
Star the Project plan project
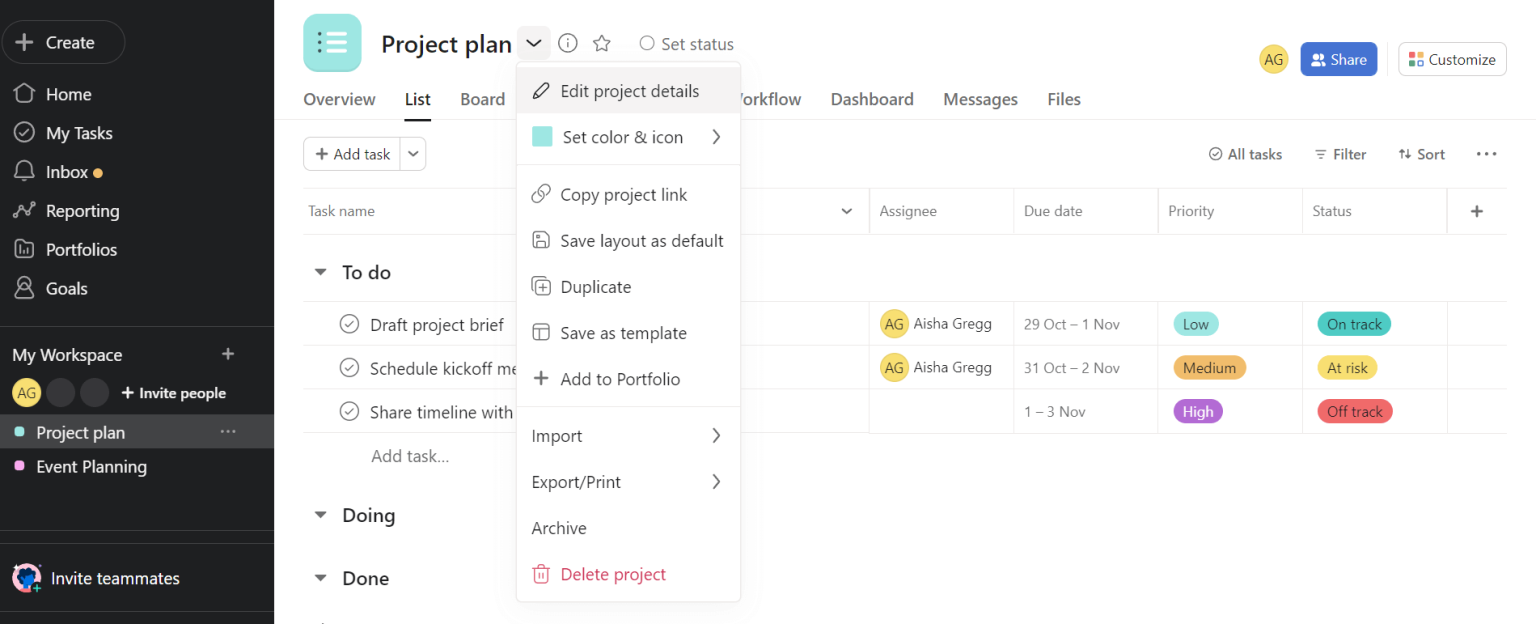click(x=601, y=43)
